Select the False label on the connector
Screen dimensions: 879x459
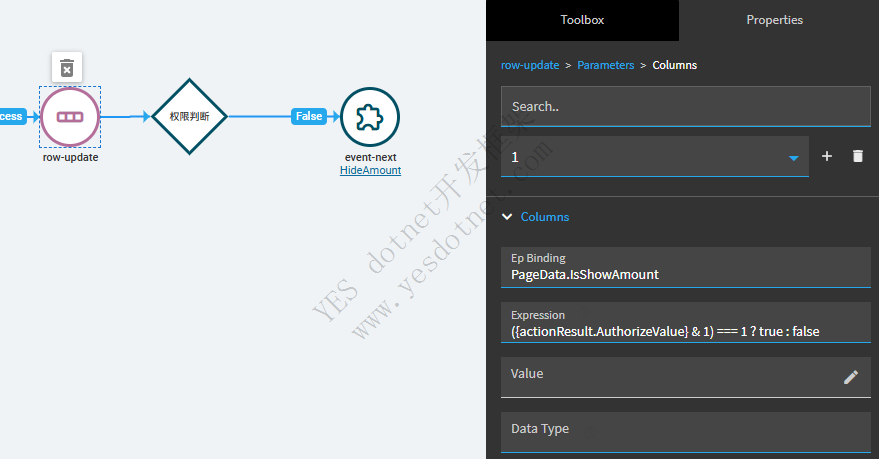click(x=309, y=116)
